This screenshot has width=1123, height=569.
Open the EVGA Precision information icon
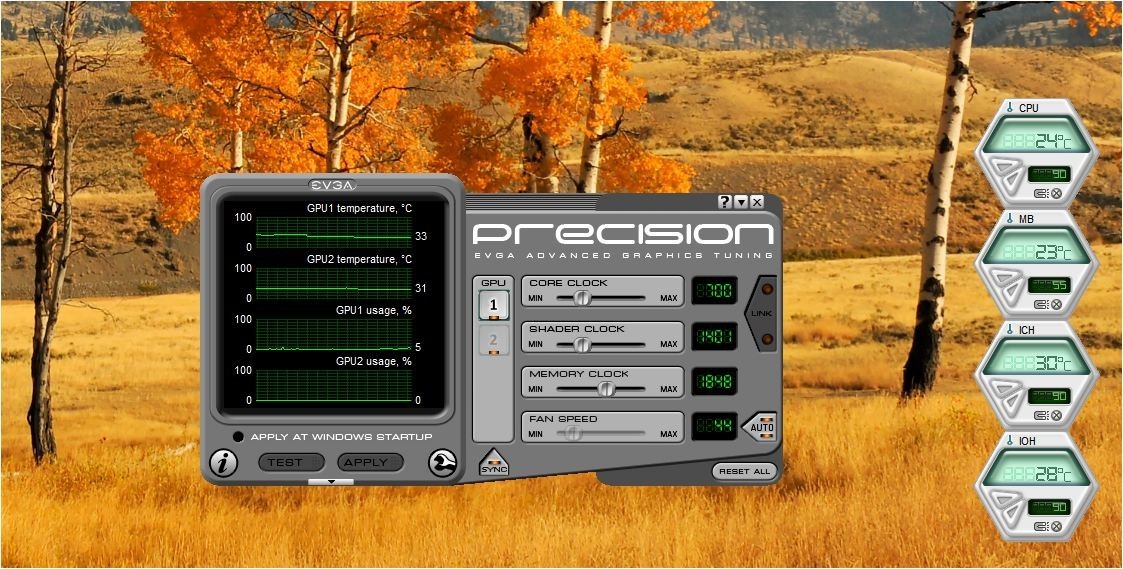[x=223, y=463]
